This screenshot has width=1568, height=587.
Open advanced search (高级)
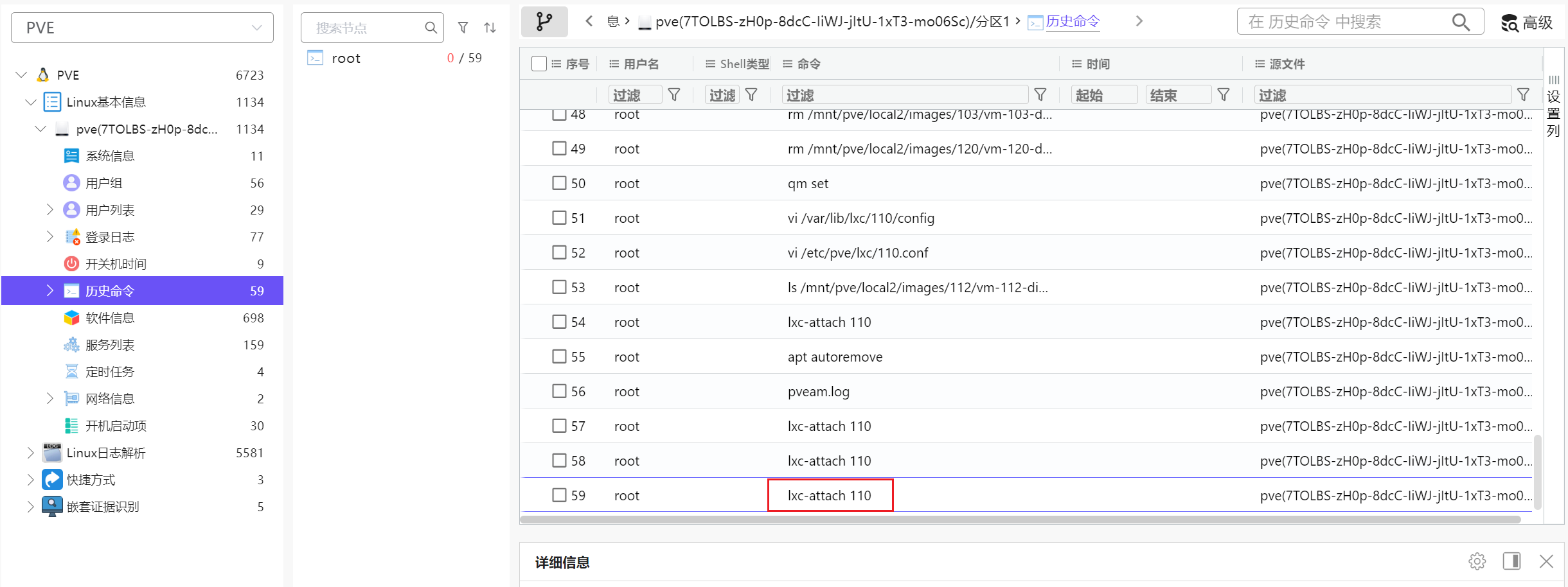(x=1527, y=23)
